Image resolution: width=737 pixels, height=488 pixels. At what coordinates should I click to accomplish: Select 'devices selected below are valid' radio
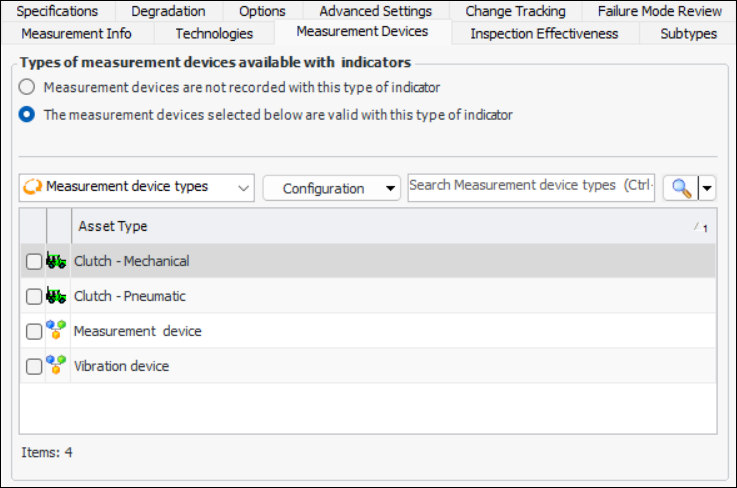coord(28,114)
